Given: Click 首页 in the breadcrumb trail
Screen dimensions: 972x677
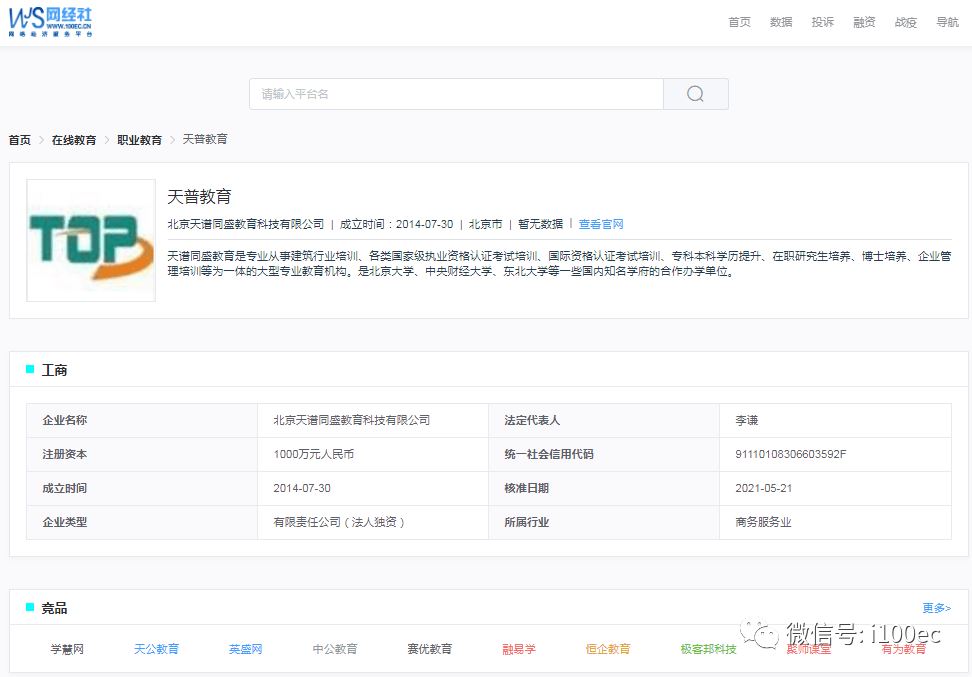Looking at the screenshot, I should [x=20, y=140].
